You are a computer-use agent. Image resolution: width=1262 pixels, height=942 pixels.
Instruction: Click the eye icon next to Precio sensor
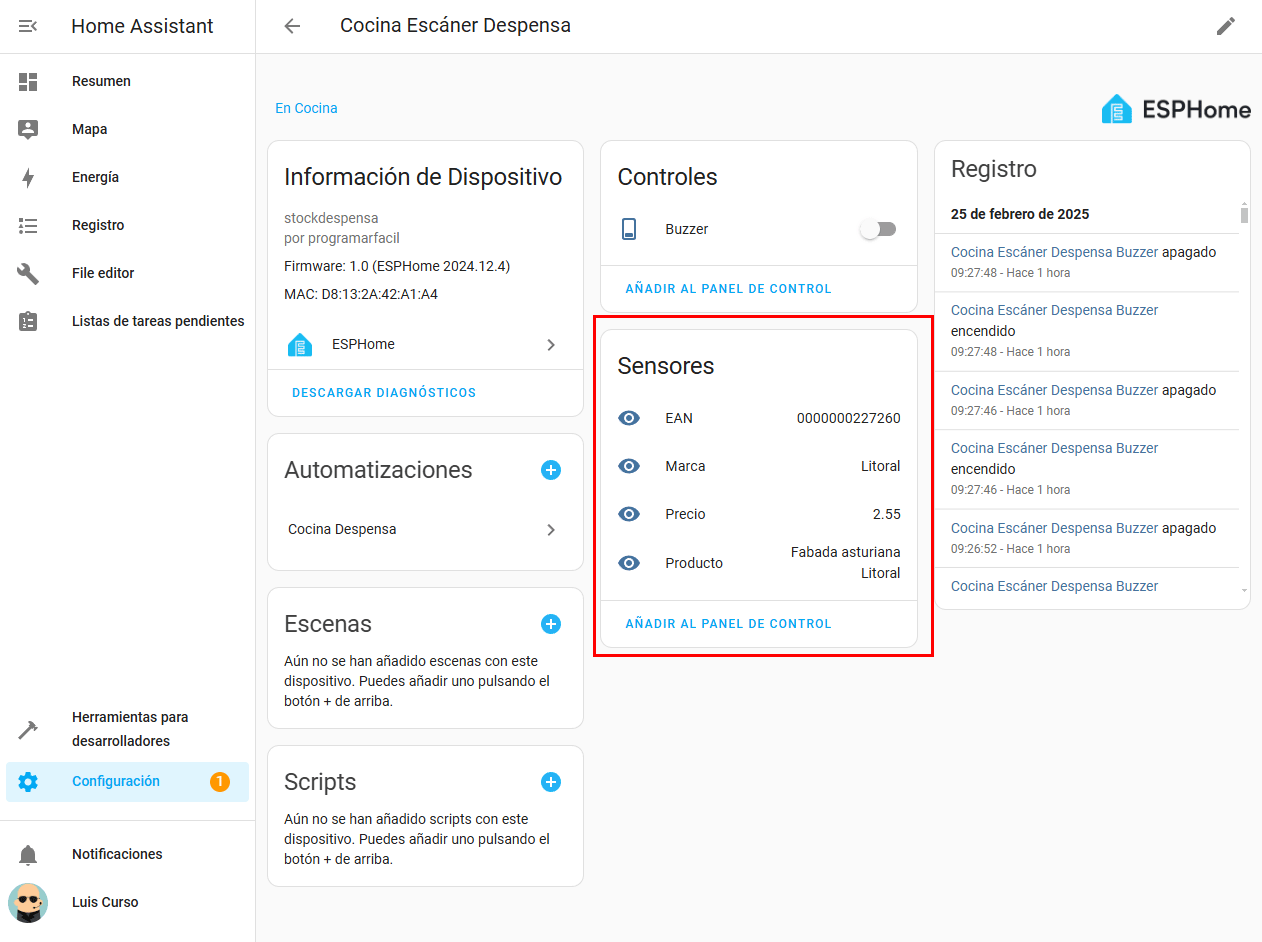coord(629,514)
